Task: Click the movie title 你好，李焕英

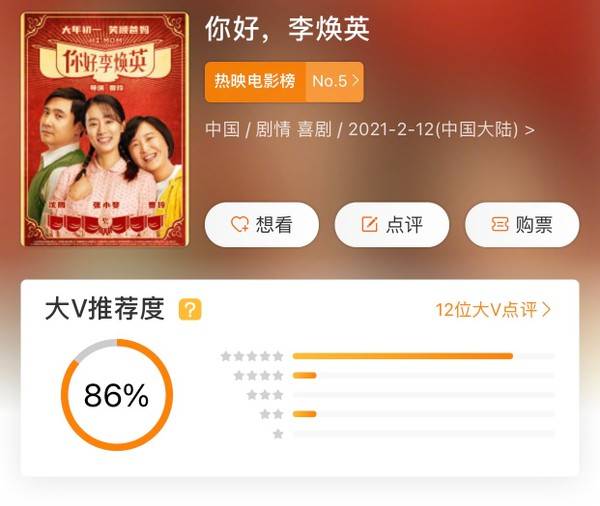Action: (287, 29)
